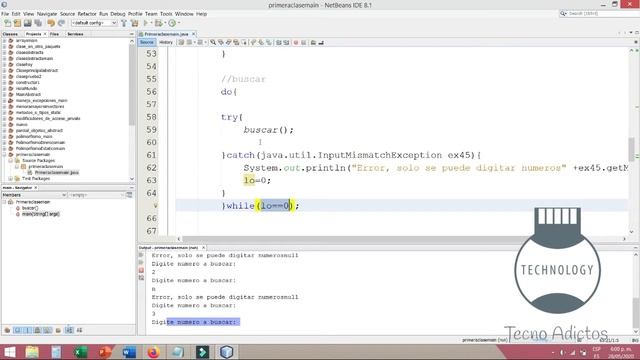Expand the arraysmain project node
640x360 pixels.
coord(4,40)
